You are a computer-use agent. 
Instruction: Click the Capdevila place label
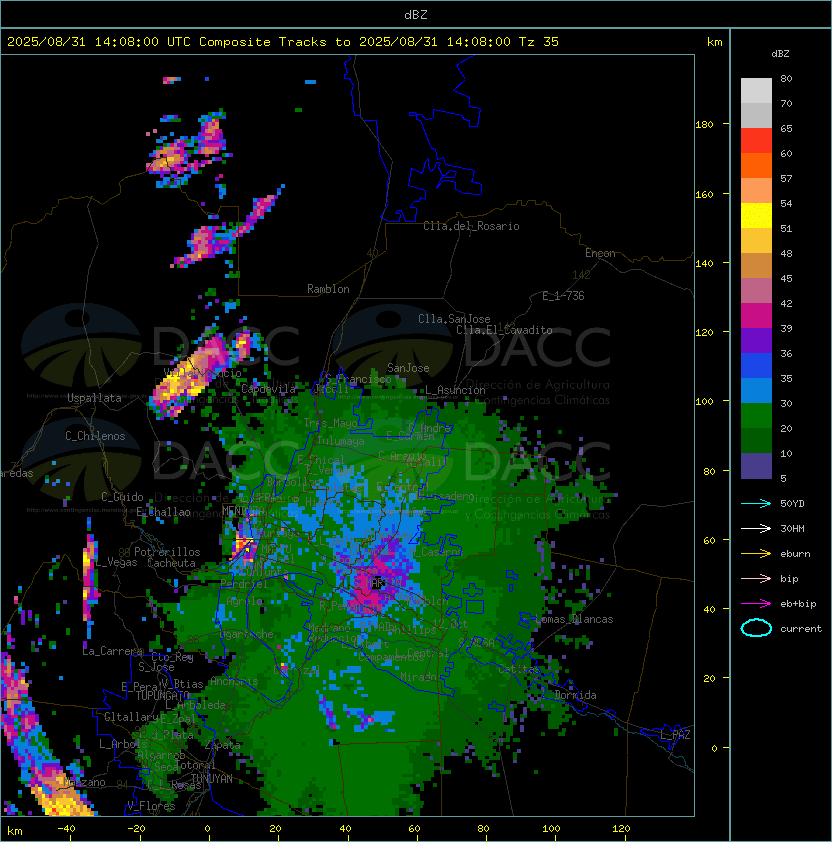(269, 389)
